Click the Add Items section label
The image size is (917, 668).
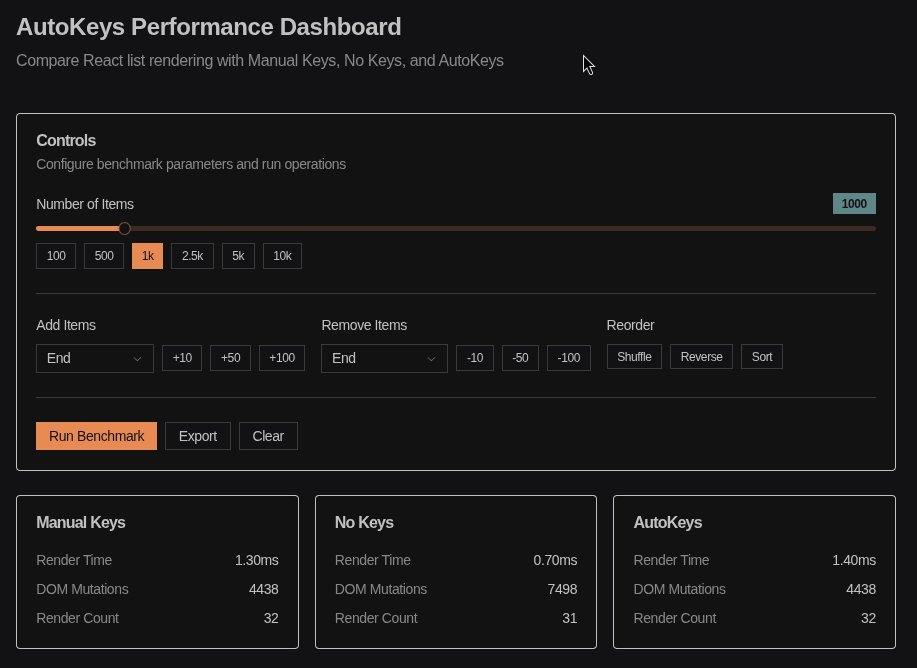[x=66, y=325]
